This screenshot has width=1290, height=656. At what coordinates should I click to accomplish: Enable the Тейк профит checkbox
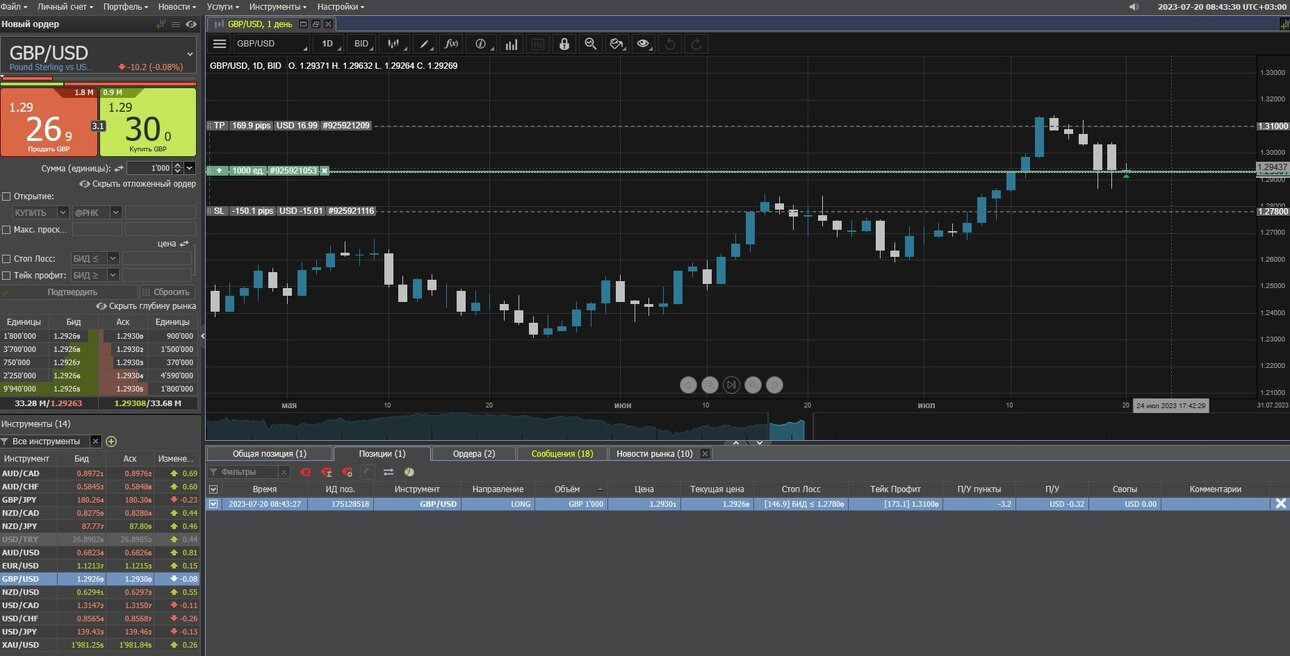click(7, 275)
